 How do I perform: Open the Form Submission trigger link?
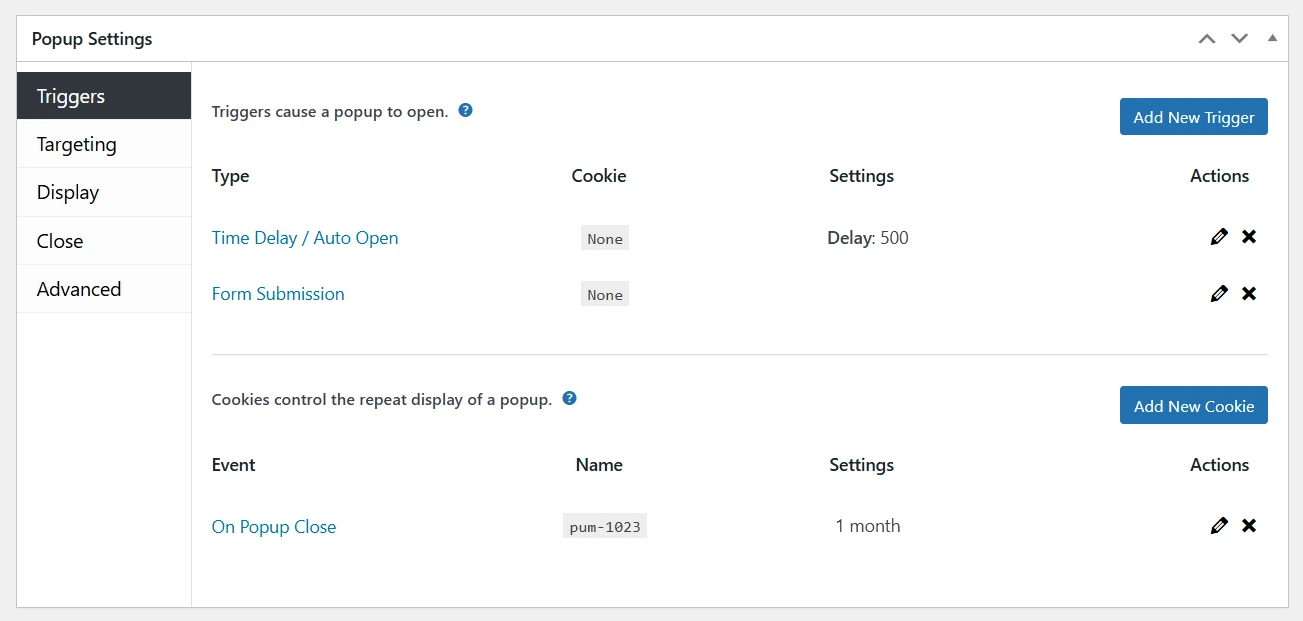[x=278, y=294]
